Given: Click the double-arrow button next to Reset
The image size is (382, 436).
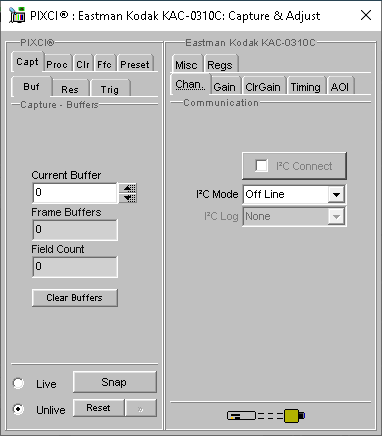Looking at the screenshot, I should coord(141,408).
